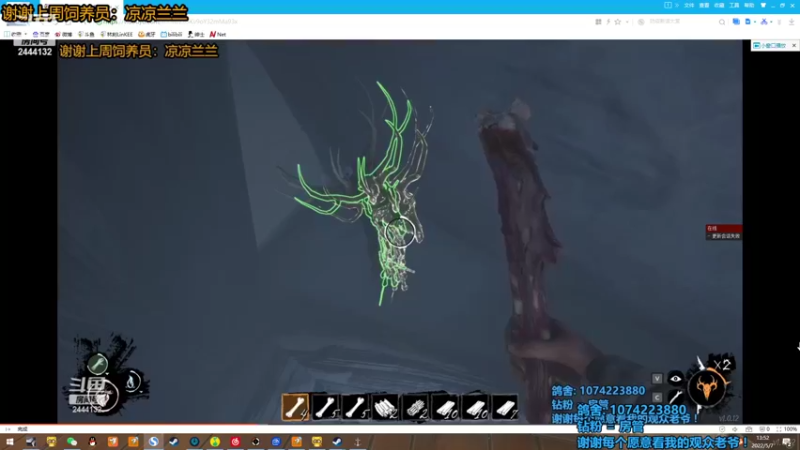
Task: Expand the dropdown arrow beside the star
Action: (627, 22)
